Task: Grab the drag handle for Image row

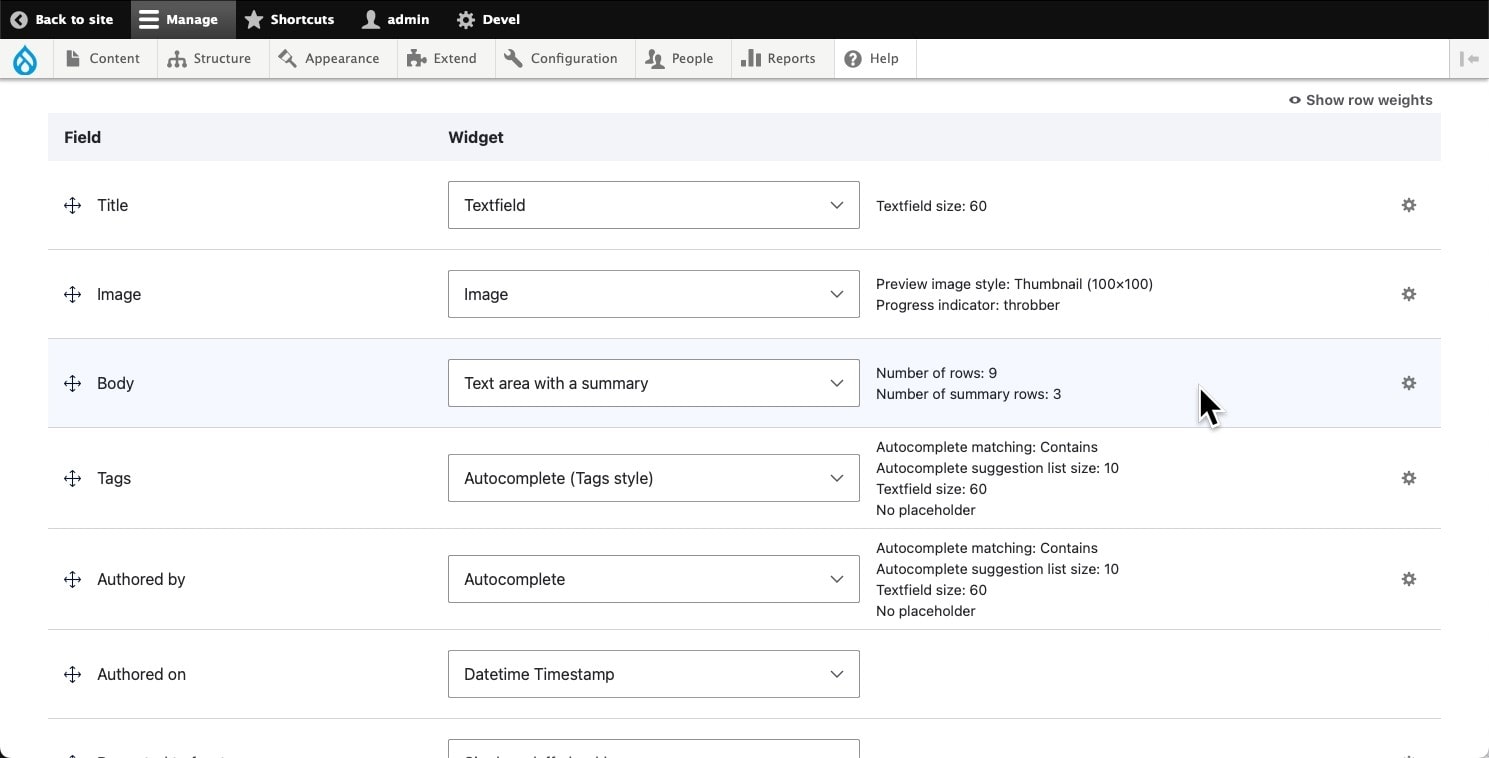Action: (72, 294)
